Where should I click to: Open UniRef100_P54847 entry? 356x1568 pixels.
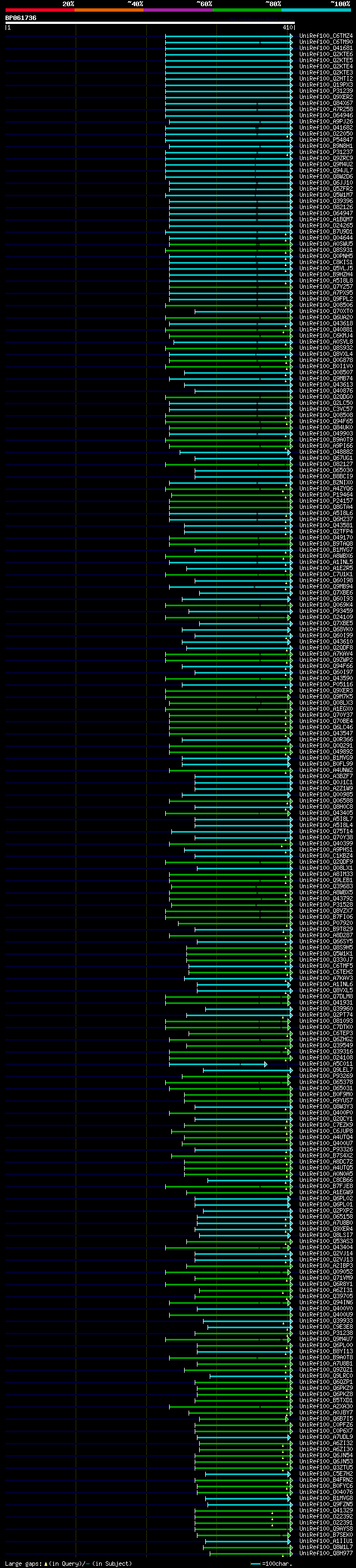click(x=326, y=140)
